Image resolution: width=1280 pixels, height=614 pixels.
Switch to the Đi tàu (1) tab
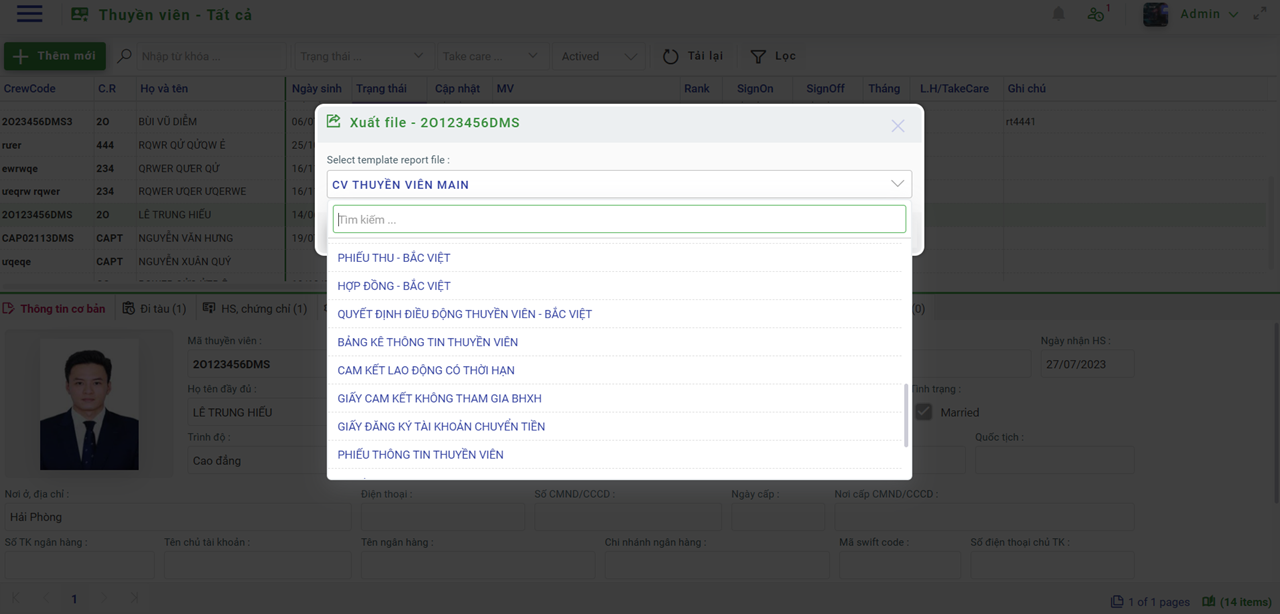[154, 309]
